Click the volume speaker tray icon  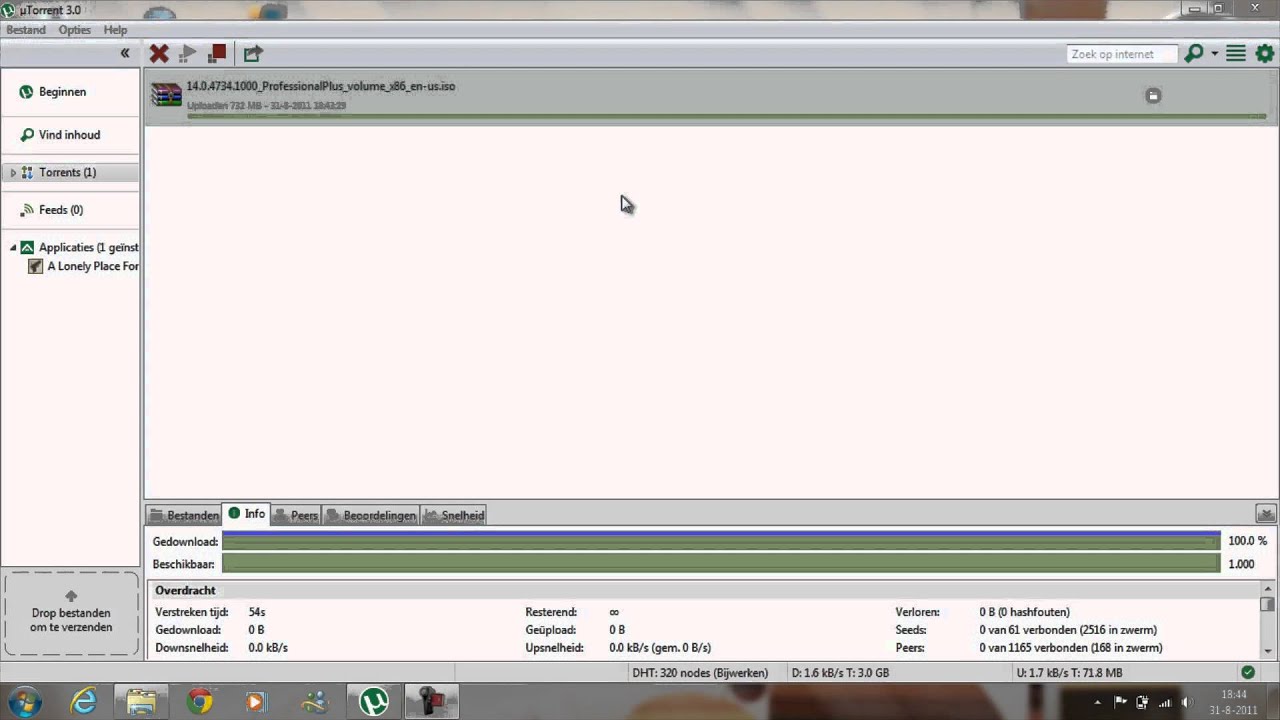(1186, 702)
